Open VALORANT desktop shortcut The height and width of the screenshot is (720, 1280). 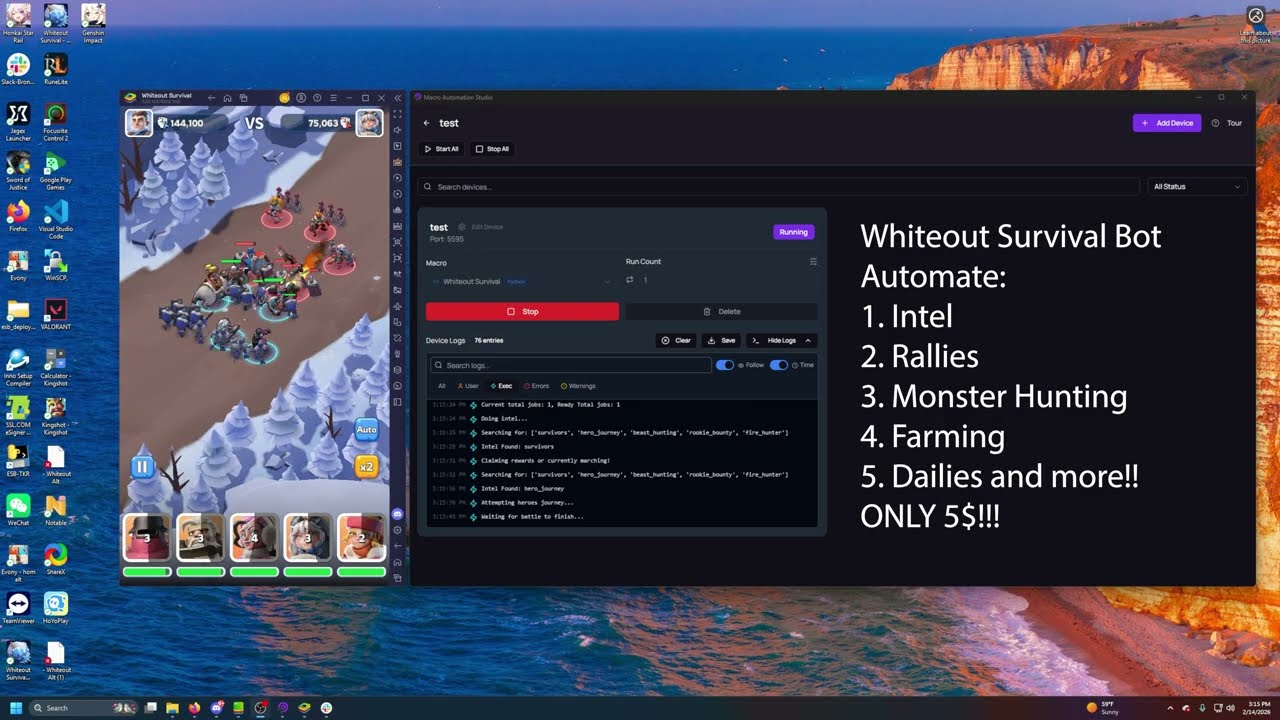(56, 315)
